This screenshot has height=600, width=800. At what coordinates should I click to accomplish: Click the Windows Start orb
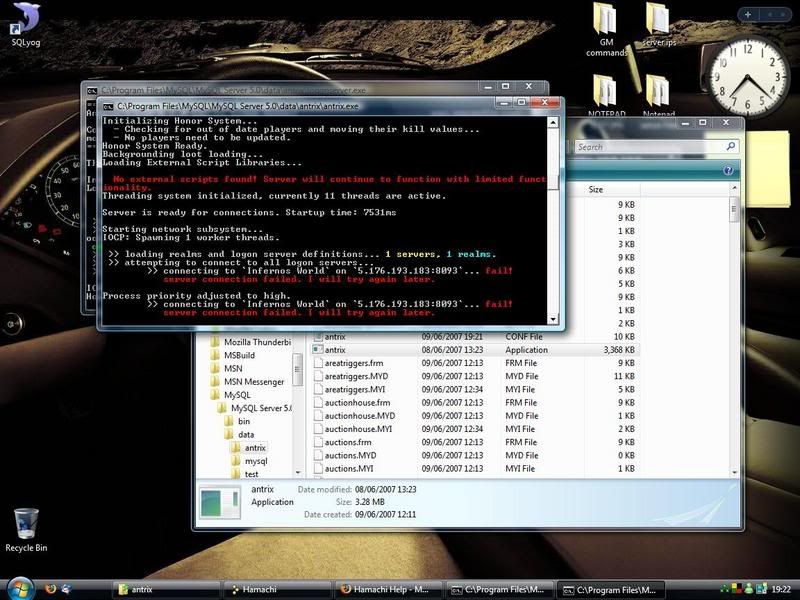pos(20,588)
